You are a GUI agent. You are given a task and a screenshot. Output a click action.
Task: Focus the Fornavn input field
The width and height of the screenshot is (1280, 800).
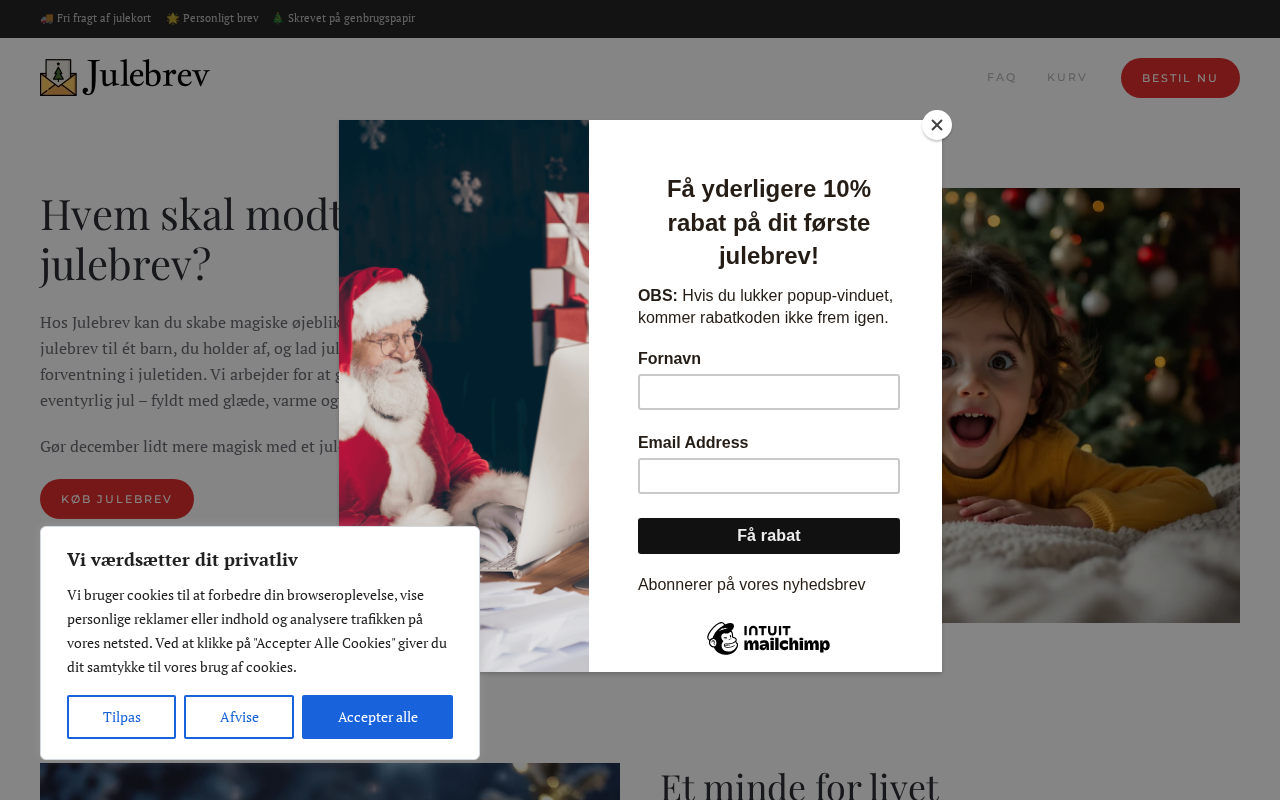click(x=769, y=392)
